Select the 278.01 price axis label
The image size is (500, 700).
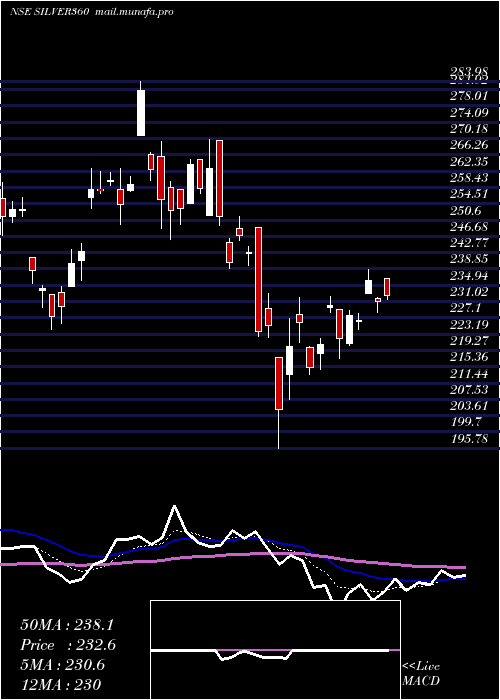469,96
